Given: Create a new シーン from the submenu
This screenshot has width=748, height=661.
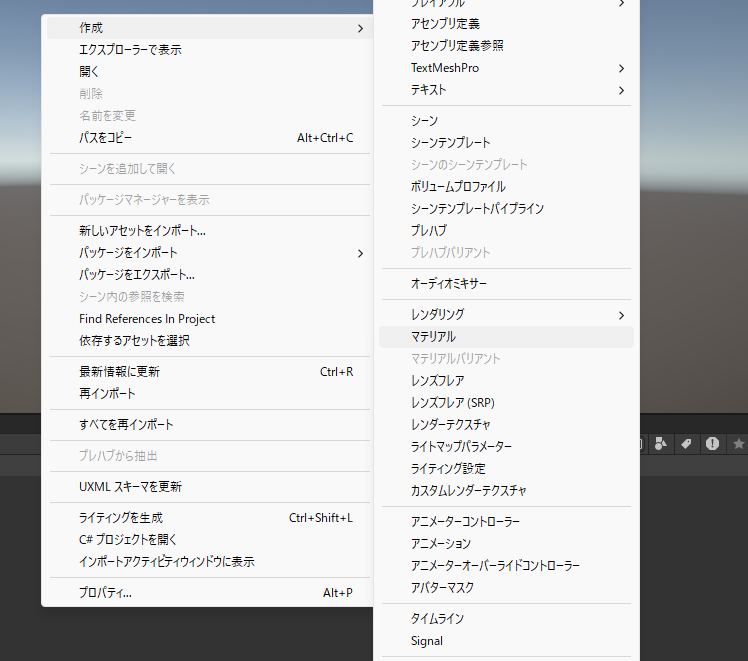Looking at the screenshot, I should coord(424,121).
